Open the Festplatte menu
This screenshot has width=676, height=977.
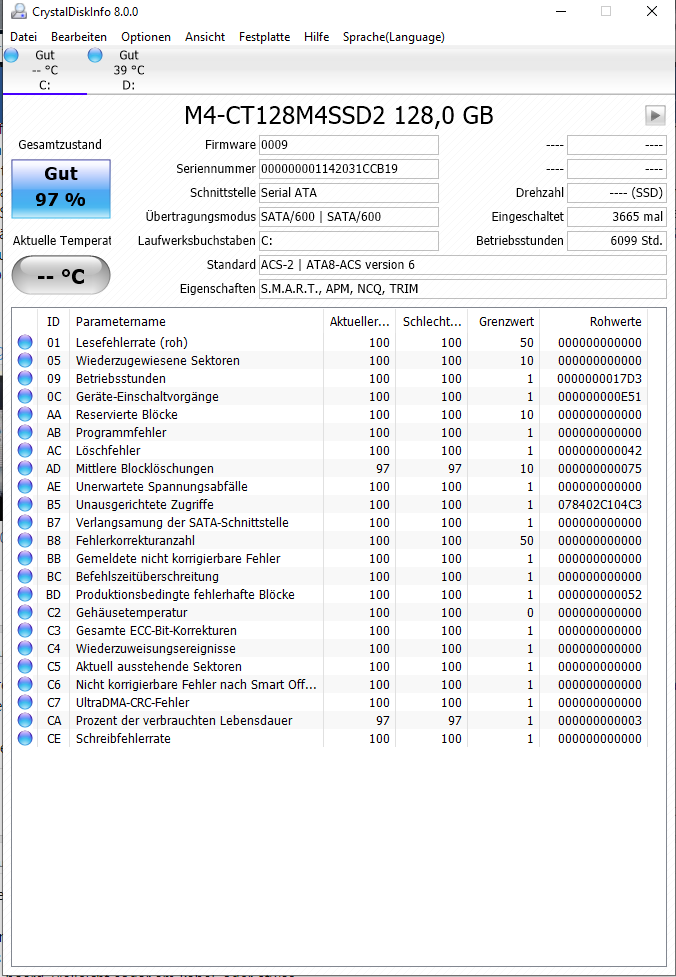(264, 37)
